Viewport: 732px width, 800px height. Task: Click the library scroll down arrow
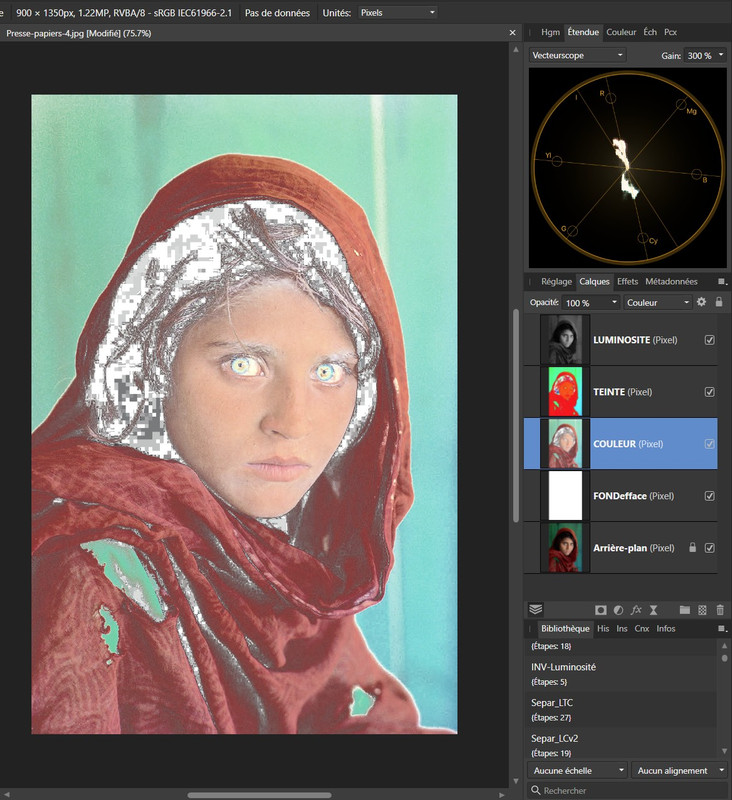point(725,751)
